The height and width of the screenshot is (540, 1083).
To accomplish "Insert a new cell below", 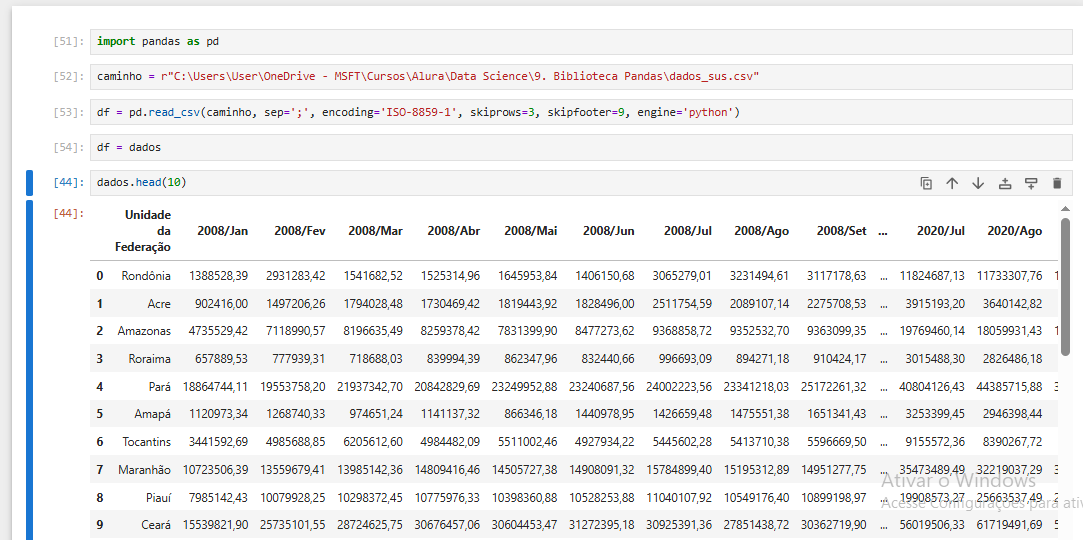I will click(1031, 183).
